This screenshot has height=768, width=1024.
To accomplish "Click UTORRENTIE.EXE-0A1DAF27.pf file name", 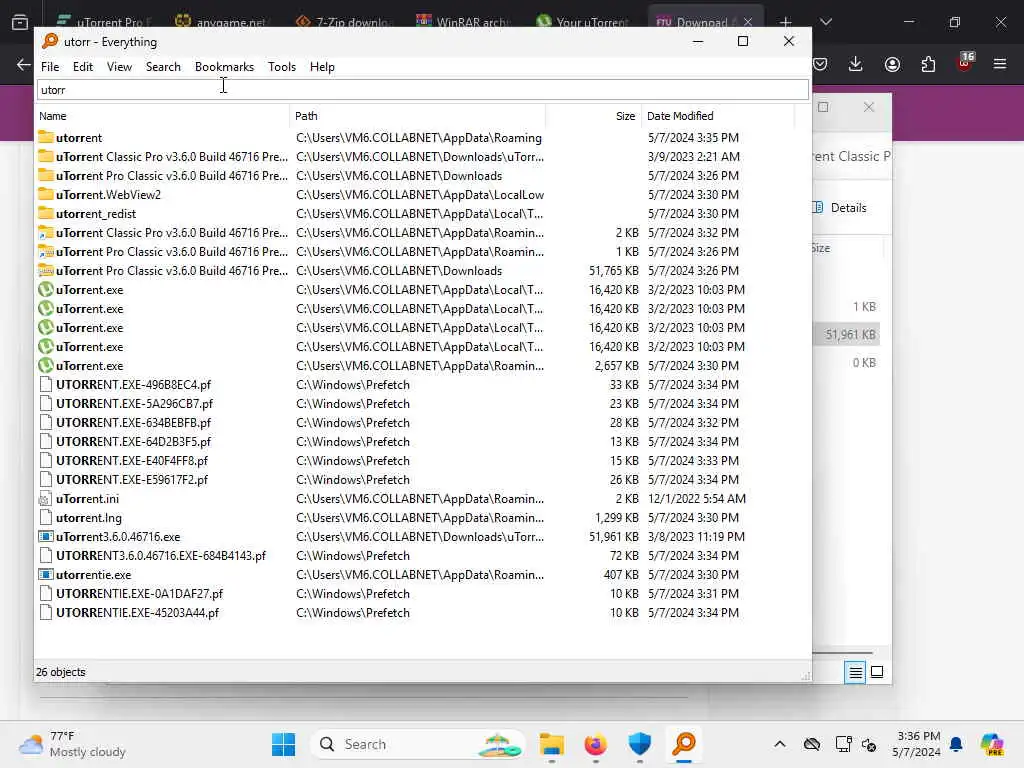I will pos(140,594).
